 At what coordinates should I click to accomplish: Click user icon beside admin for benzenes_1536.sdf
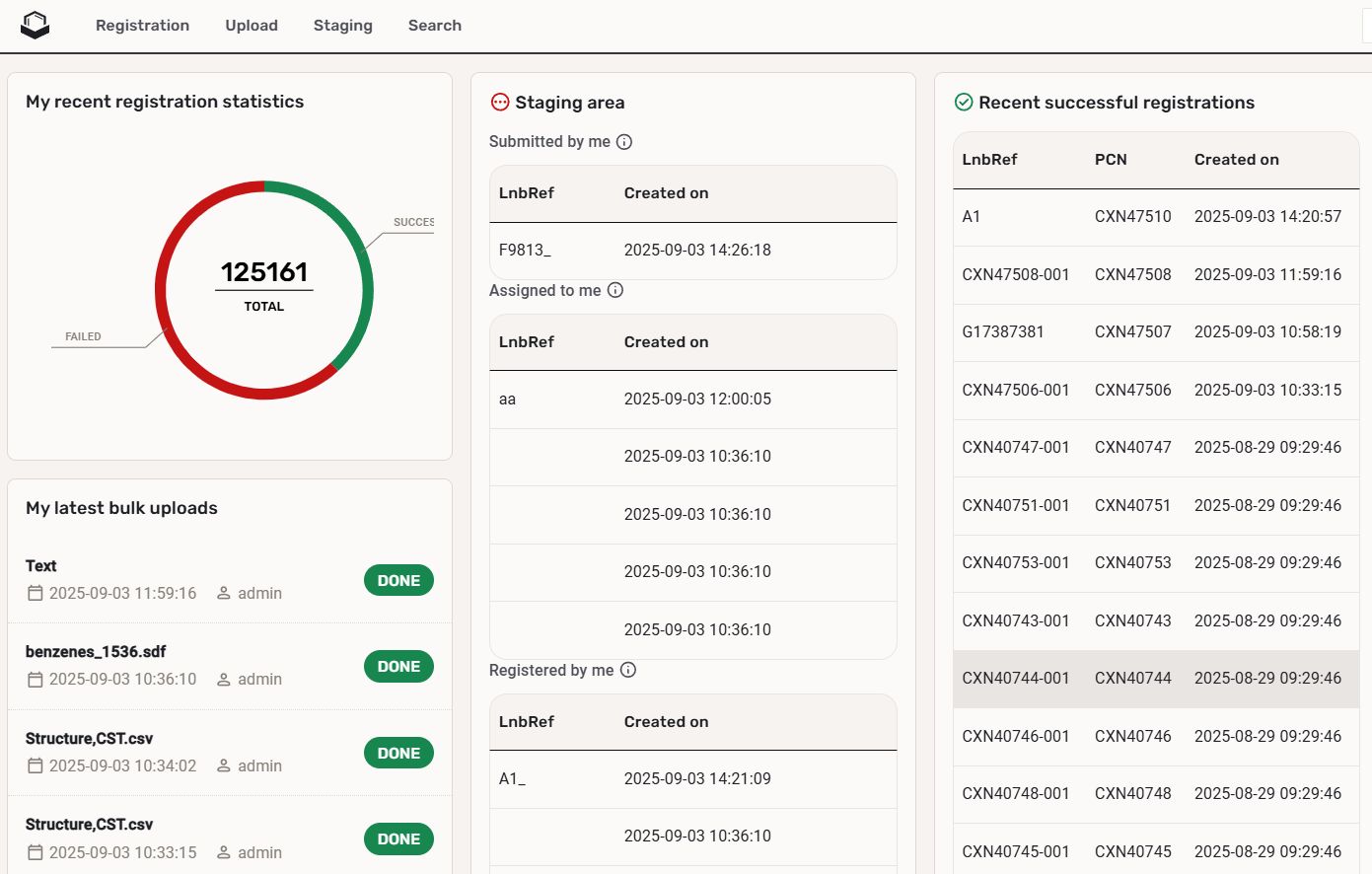[x=224, y=680]
